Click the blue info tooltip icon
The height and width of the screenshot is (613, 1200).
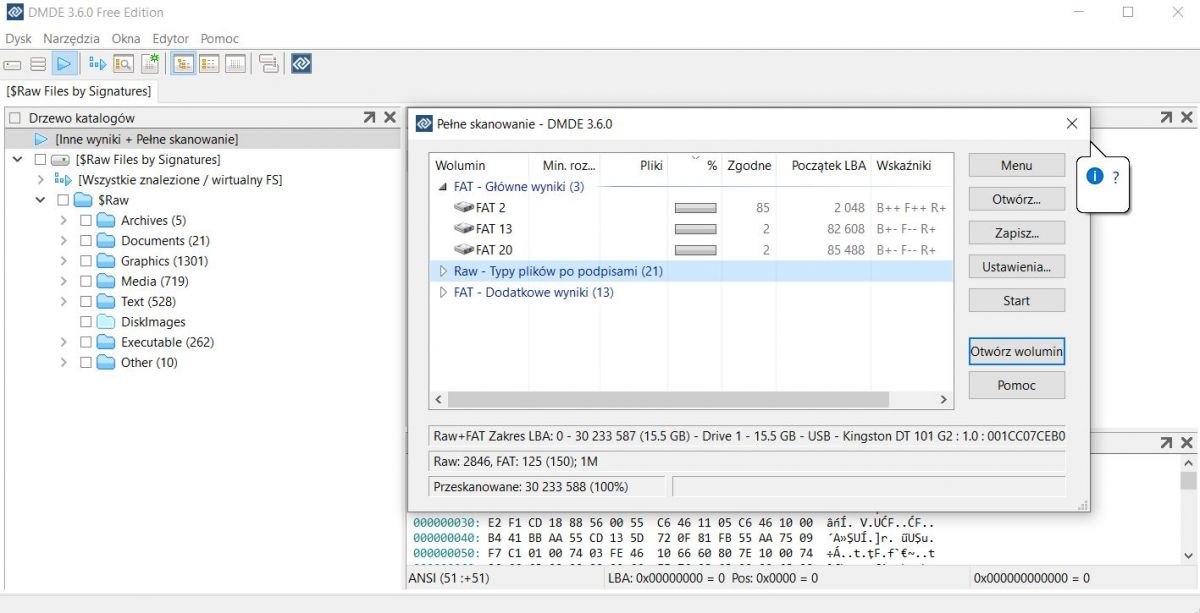(1095, 176)
